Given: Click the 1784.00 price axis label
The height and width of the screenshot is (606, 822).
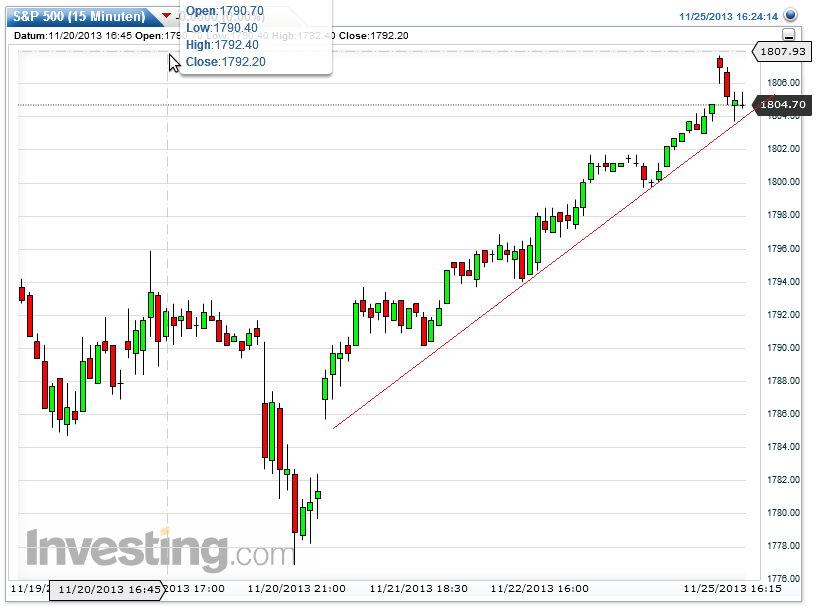Looking at the screenshot, I should [783, 447].
